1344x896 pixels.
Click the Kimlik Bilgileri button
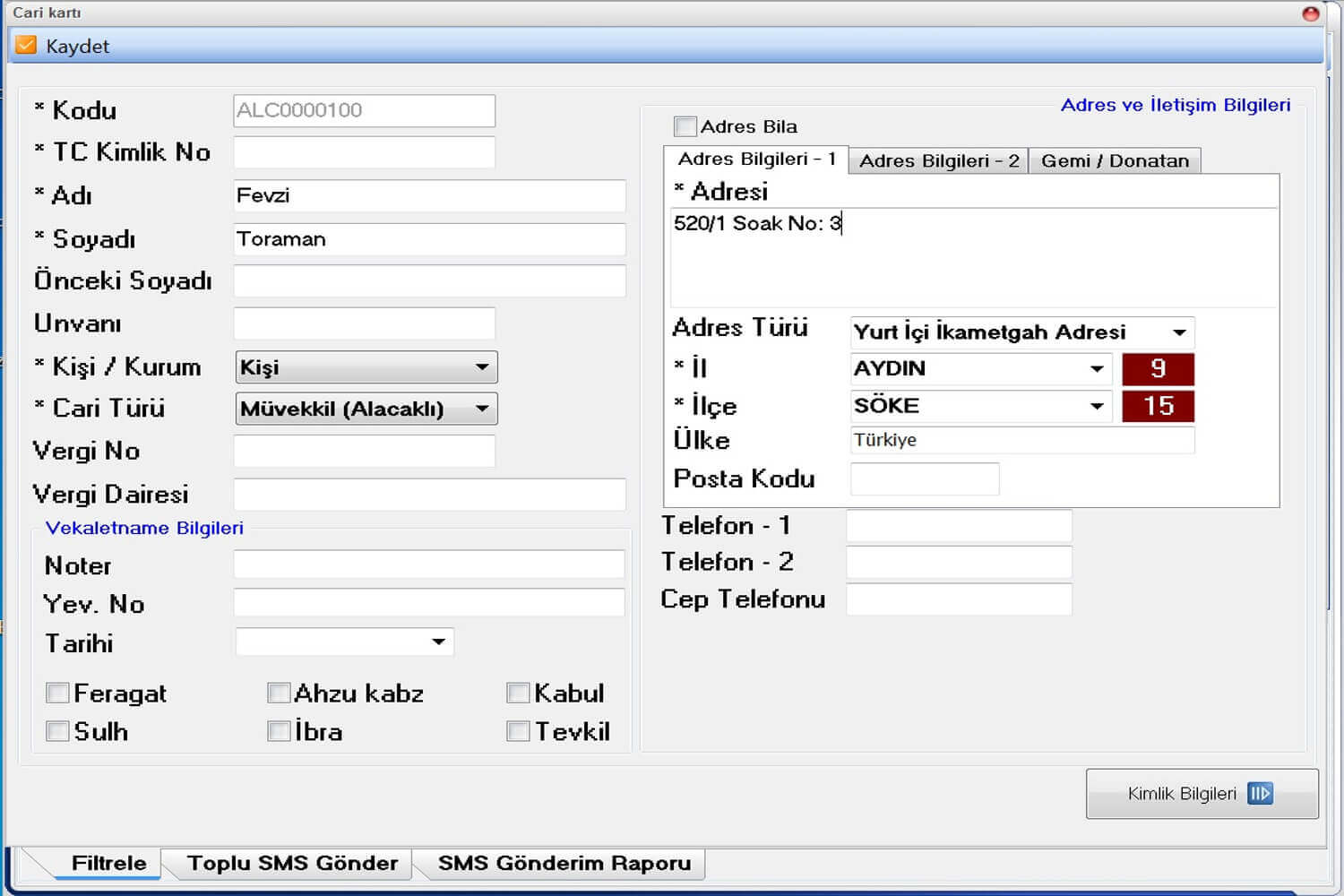1181,794
